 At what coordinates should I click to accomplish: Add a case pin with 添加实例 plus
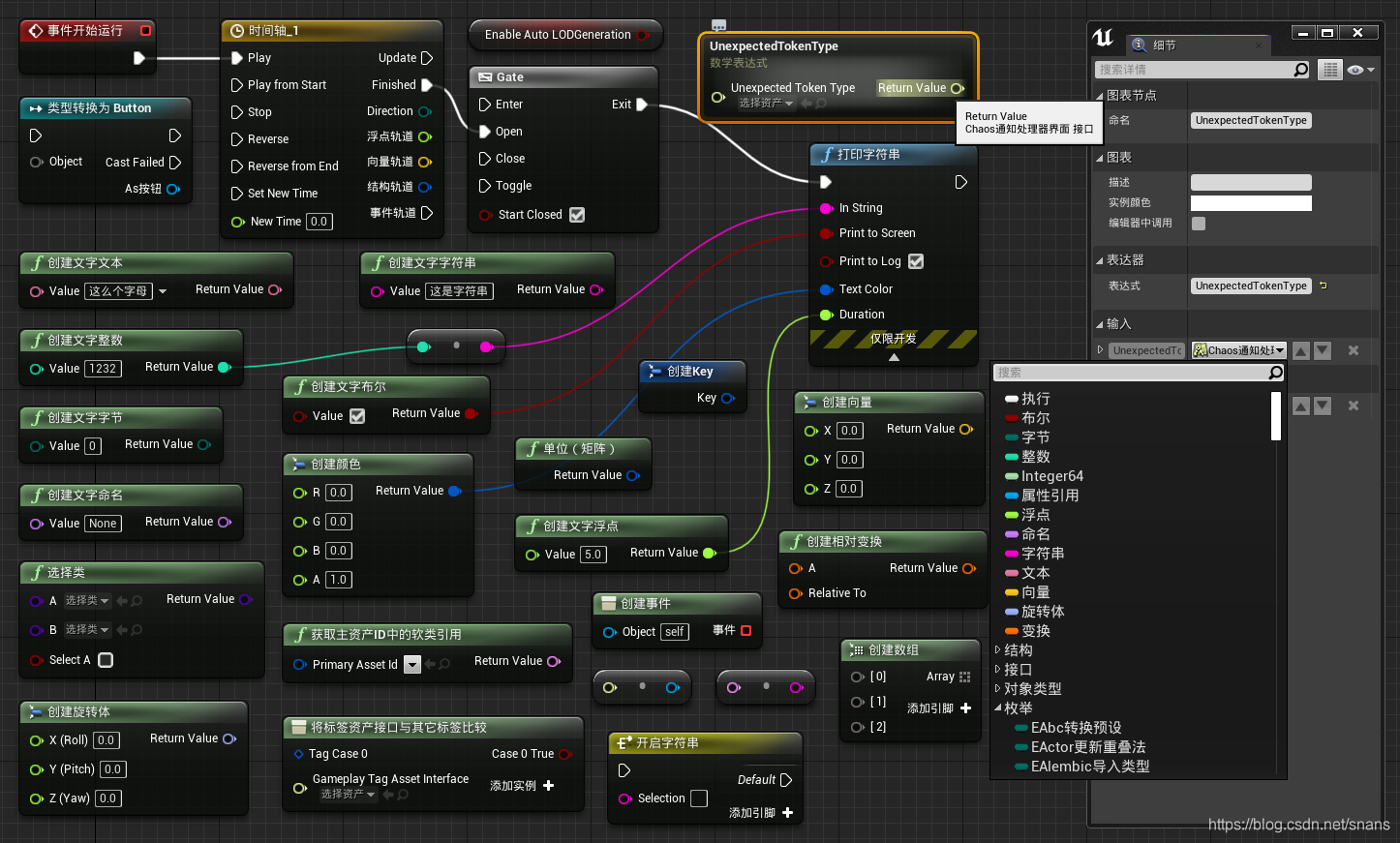(x=548, y=786)
